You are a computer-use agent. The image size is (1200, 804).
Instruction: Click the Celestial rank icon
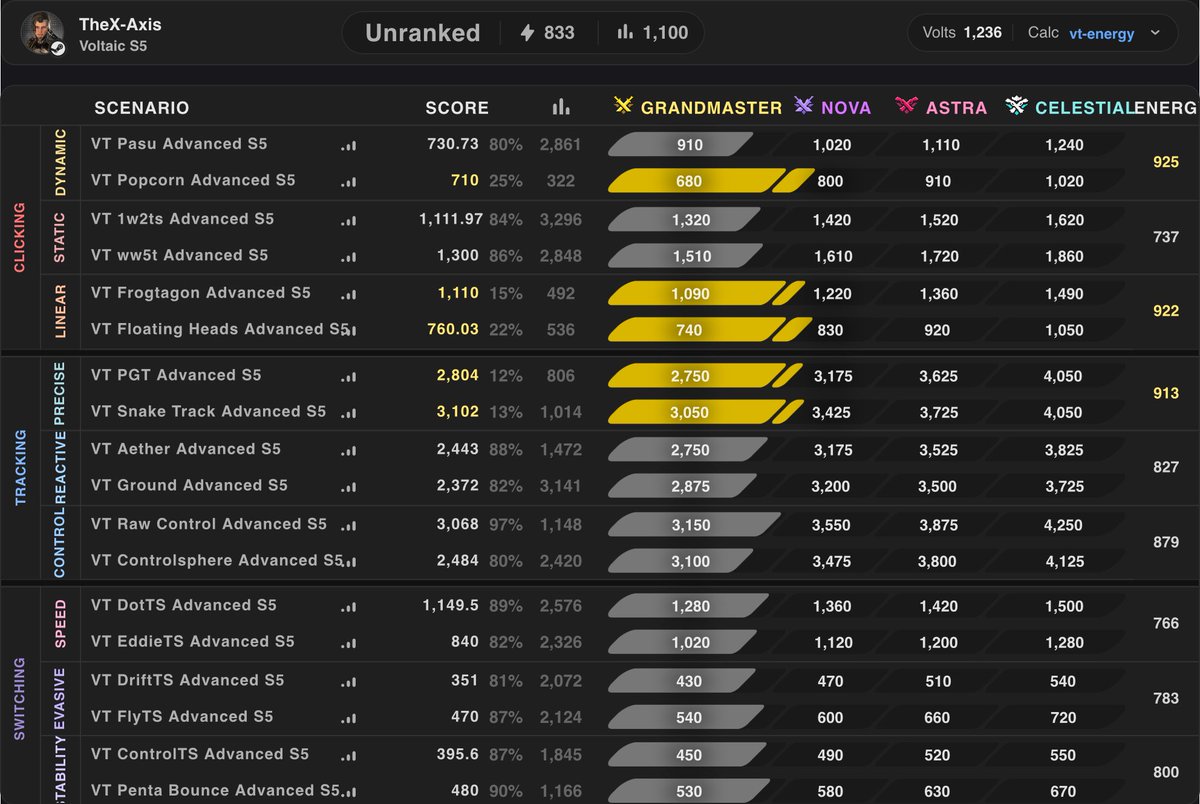pos(1017,106)
